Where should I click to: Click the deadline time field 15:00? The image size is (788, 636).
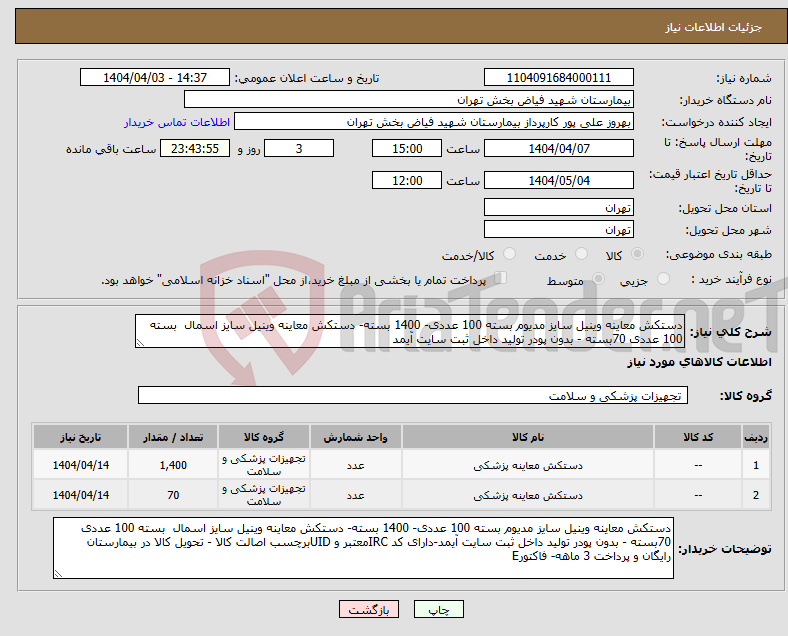click(x=407, y=149)
